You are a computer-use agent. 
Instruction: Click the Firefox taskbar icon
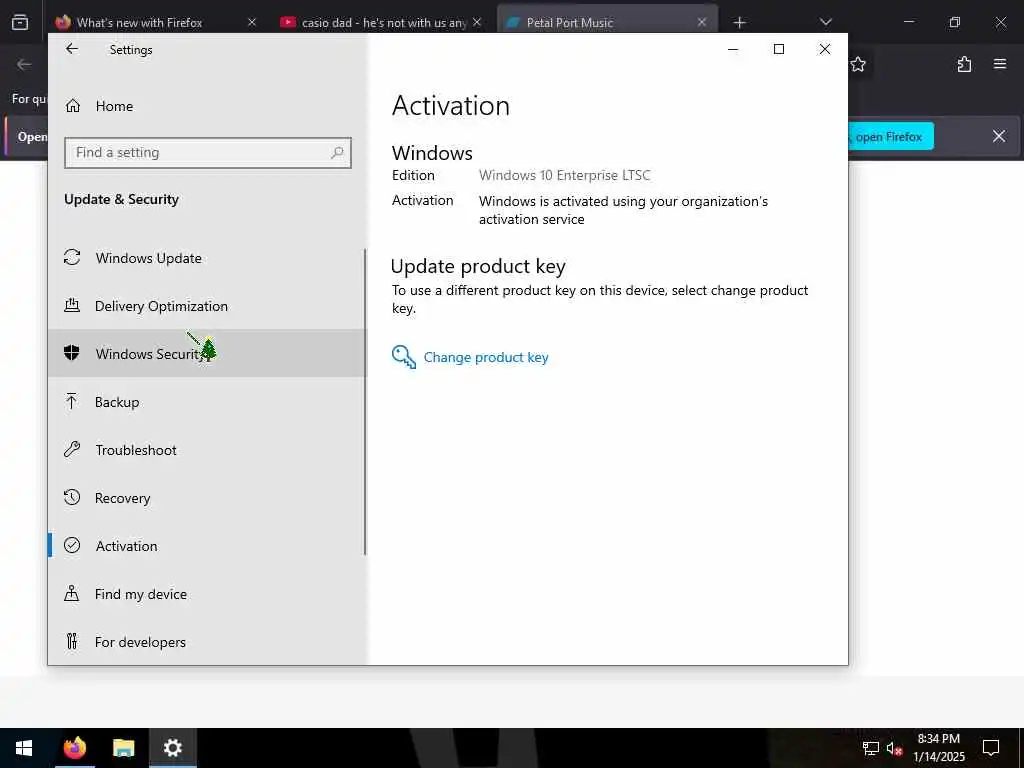(74, 748)
